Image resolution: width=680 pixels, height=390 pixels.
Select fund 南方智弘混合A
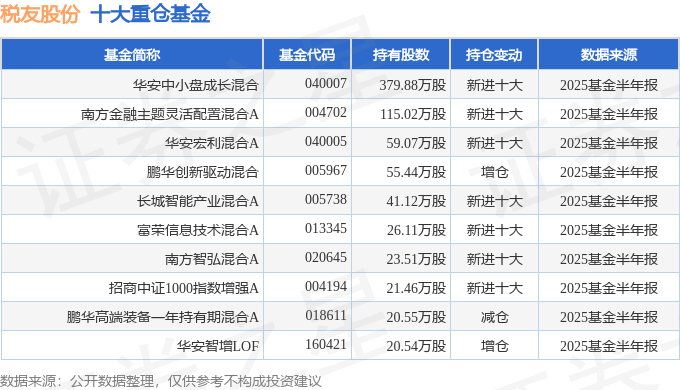(212, 259)
